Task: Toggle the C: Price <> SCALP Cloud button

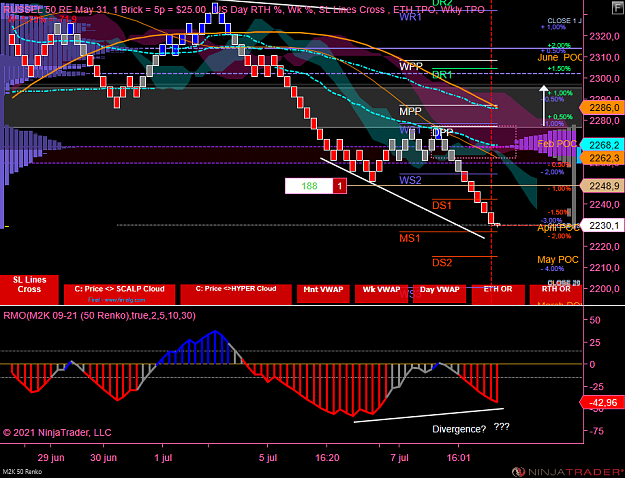Action: click(119, 294)
